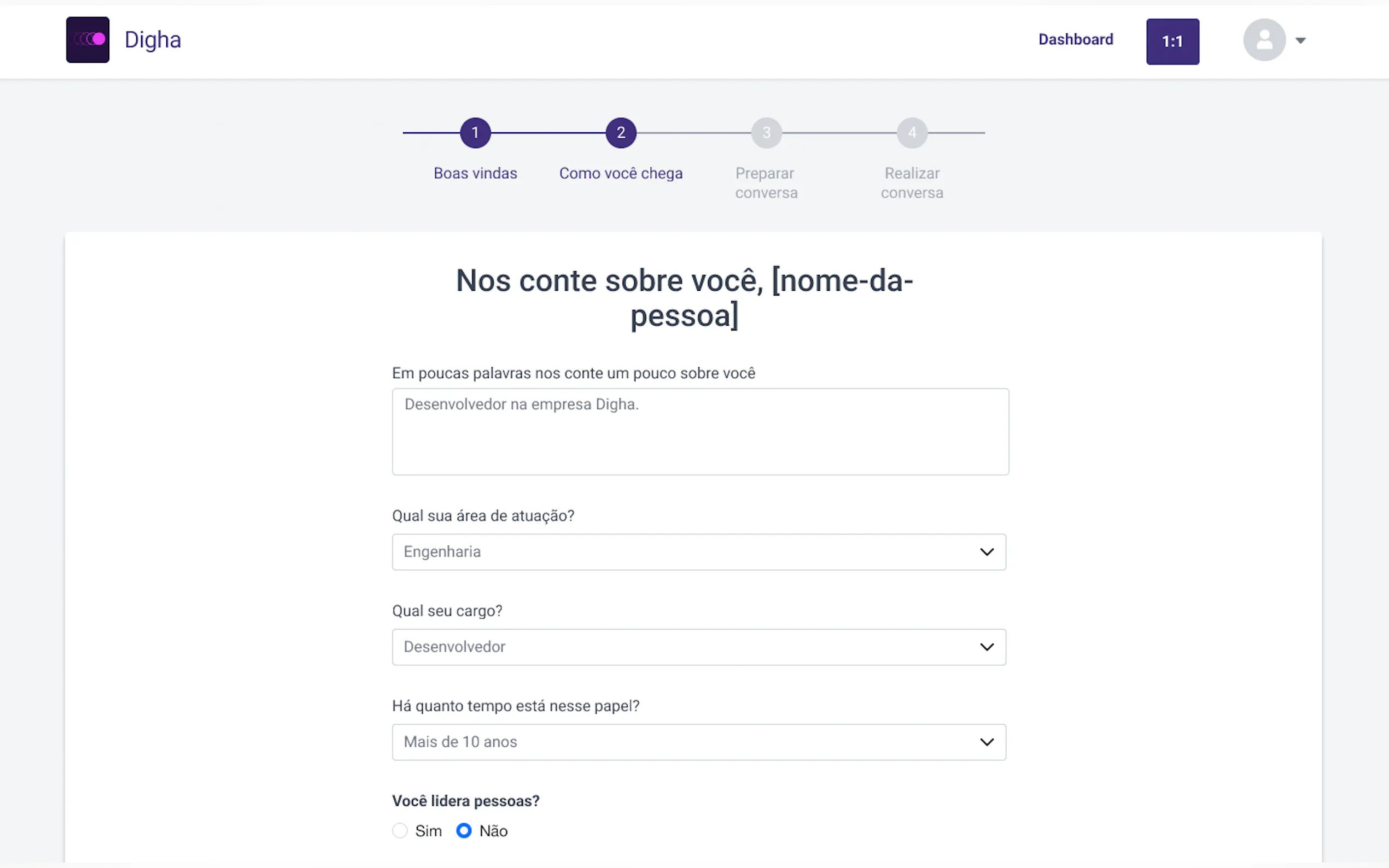Click the Como você chega step label
The height and width of the screenshot is (868, 1389).
tap(621, 173)
